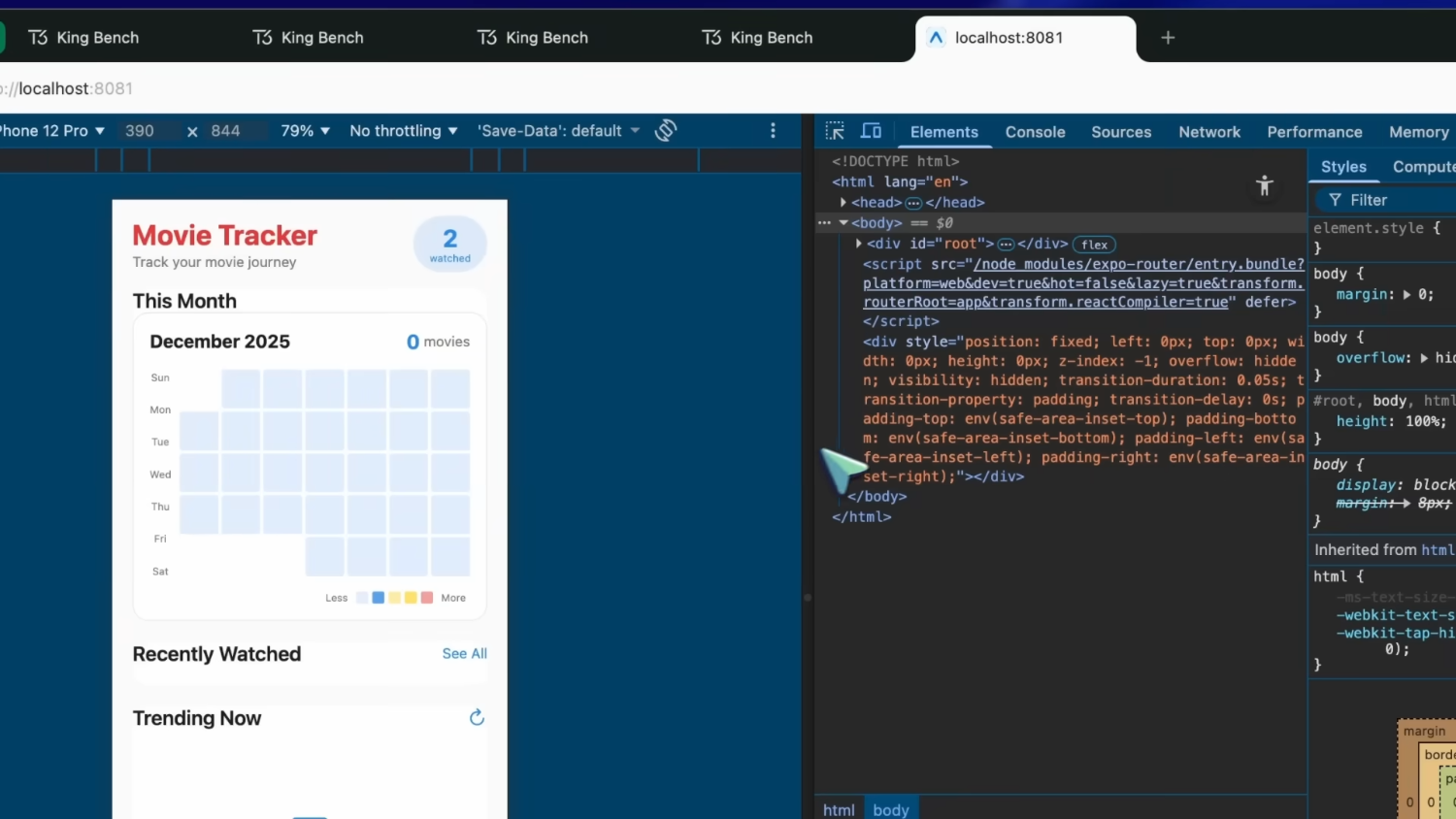Click the palest legend swatch beside Less
1456x819 pixels.
362,598
